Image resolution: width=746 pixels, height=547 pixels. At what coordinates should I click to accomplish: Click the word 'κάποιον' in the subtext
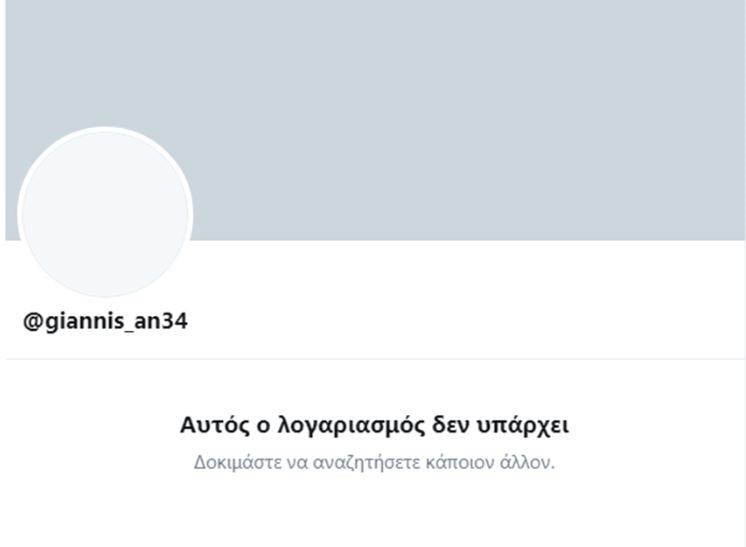460,462
